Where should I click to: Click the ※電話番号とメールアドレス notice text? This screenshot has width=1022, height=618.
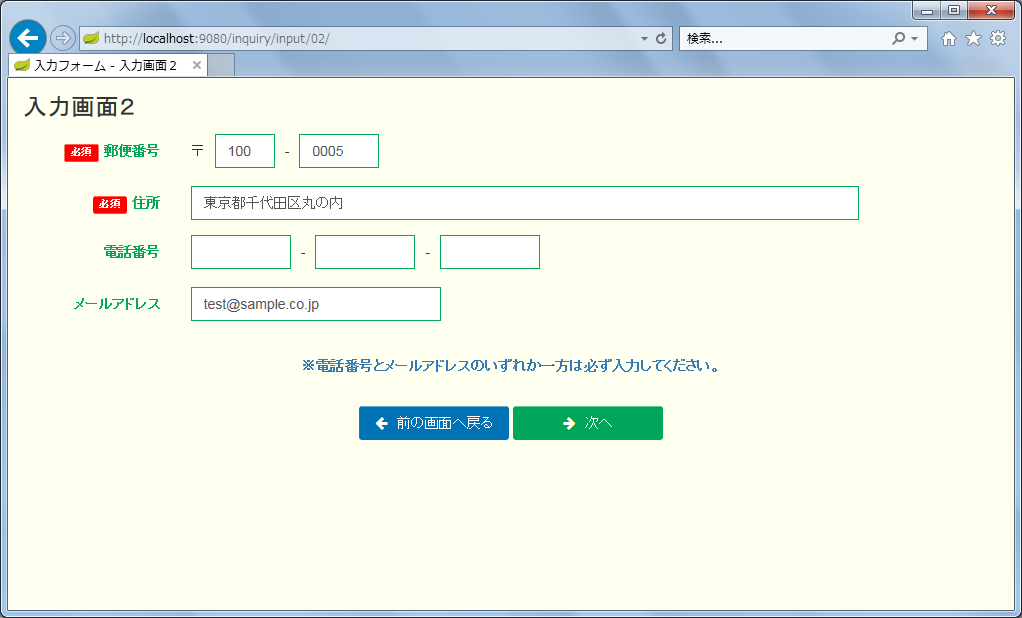coord(511,365)
